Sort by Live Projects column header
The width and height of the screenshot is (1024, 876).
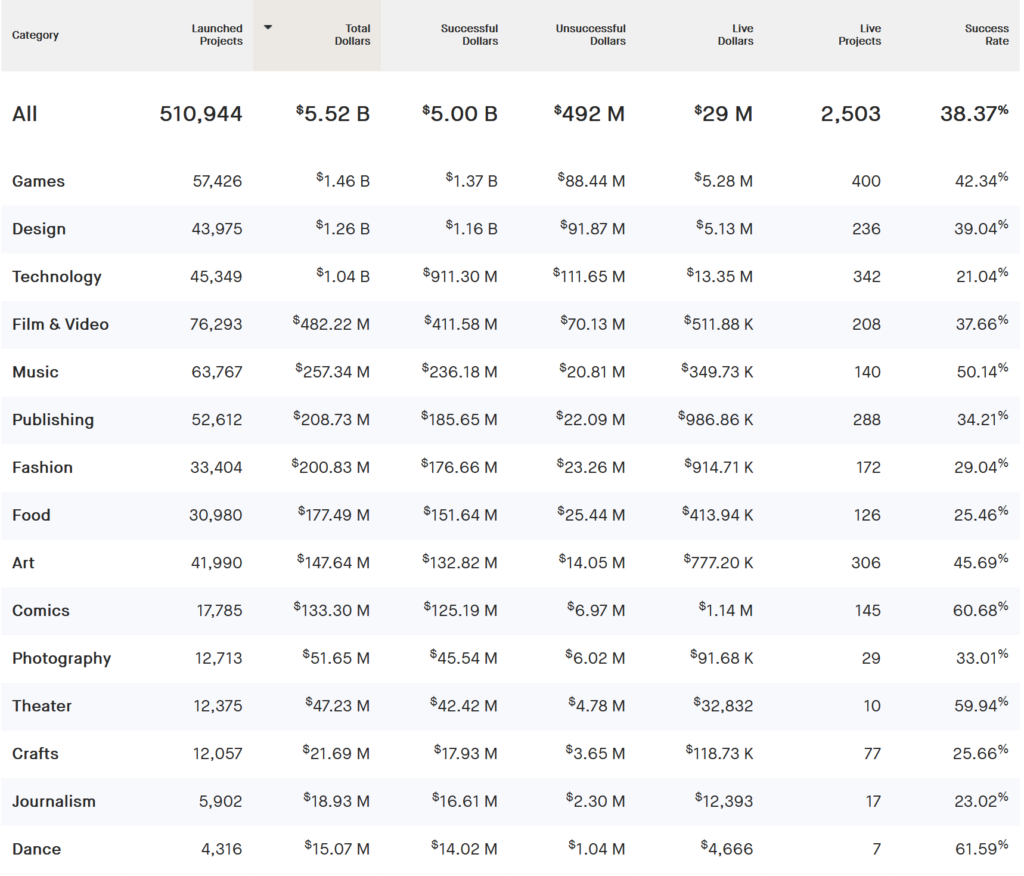859,35
